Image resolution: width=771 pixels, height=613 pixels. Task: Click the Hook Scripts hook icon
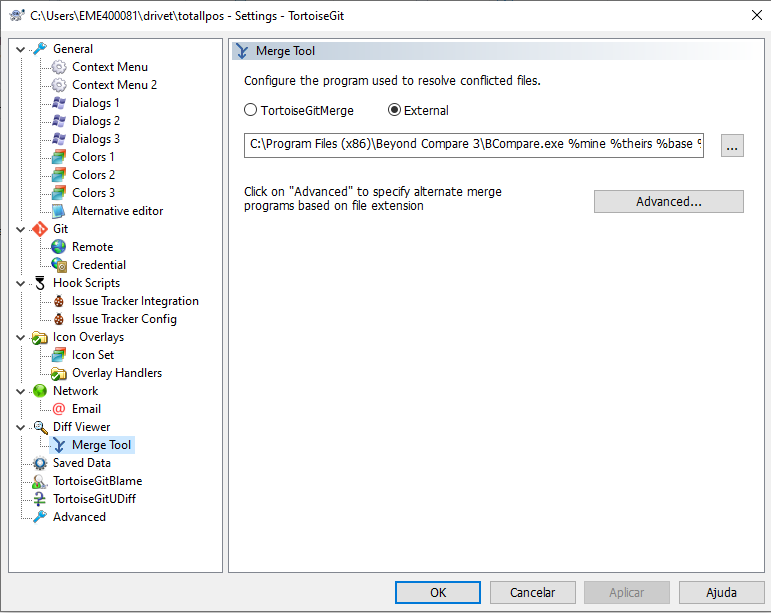click(x=40, y=283)
